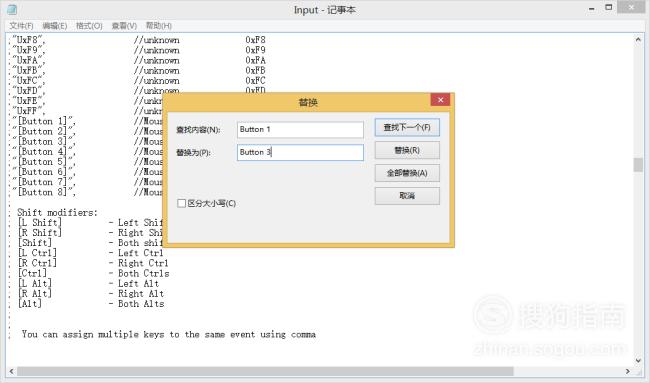The width and height of the screenshot is (650, 383).
Task: Click the "UxF9" text entry
Action: [x=28, y=50]
